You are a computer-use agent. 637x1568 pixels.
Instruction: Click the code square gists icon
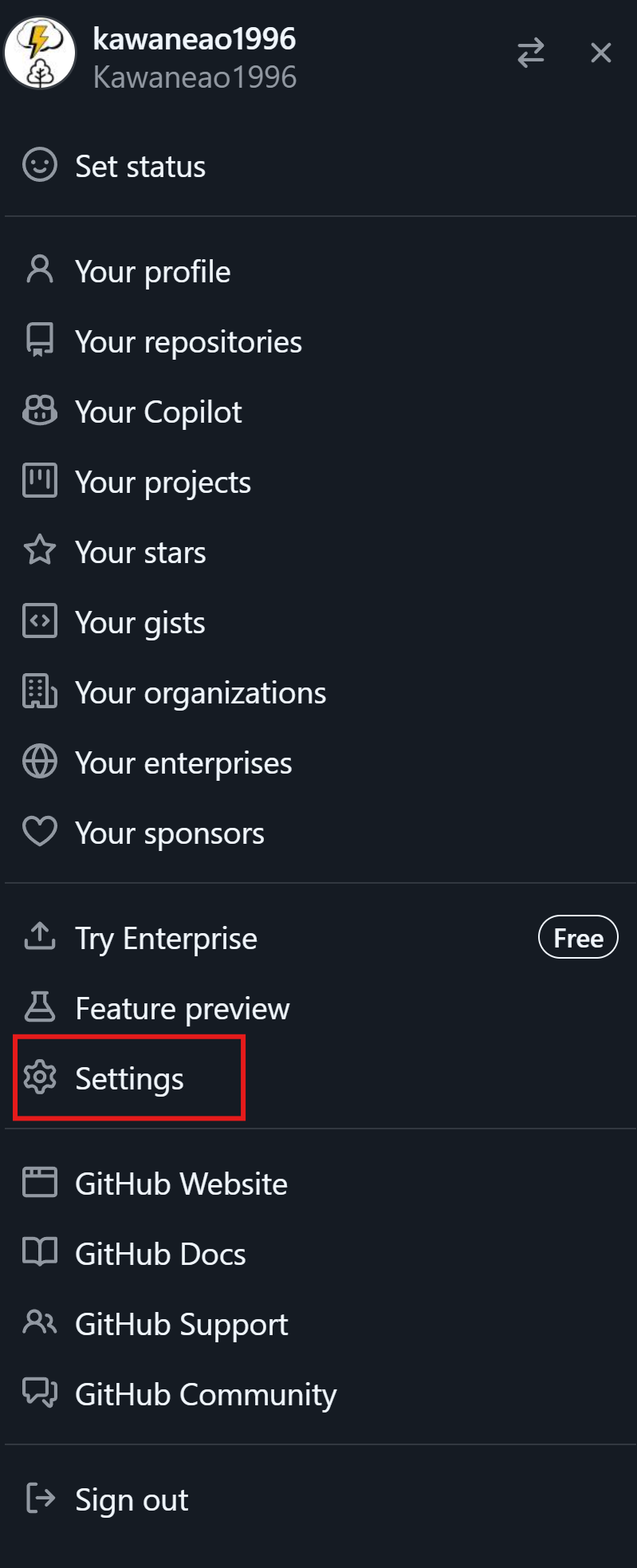point(40,621)
